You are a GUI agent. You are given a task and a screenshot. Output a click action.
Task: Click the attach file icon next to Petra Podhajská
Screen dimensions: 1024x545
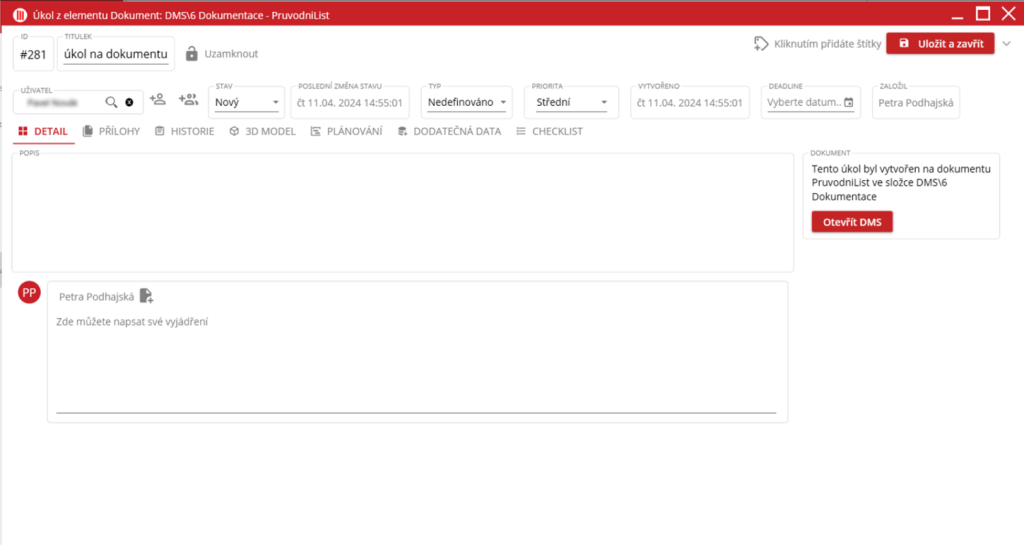click(x=146, y=296)
